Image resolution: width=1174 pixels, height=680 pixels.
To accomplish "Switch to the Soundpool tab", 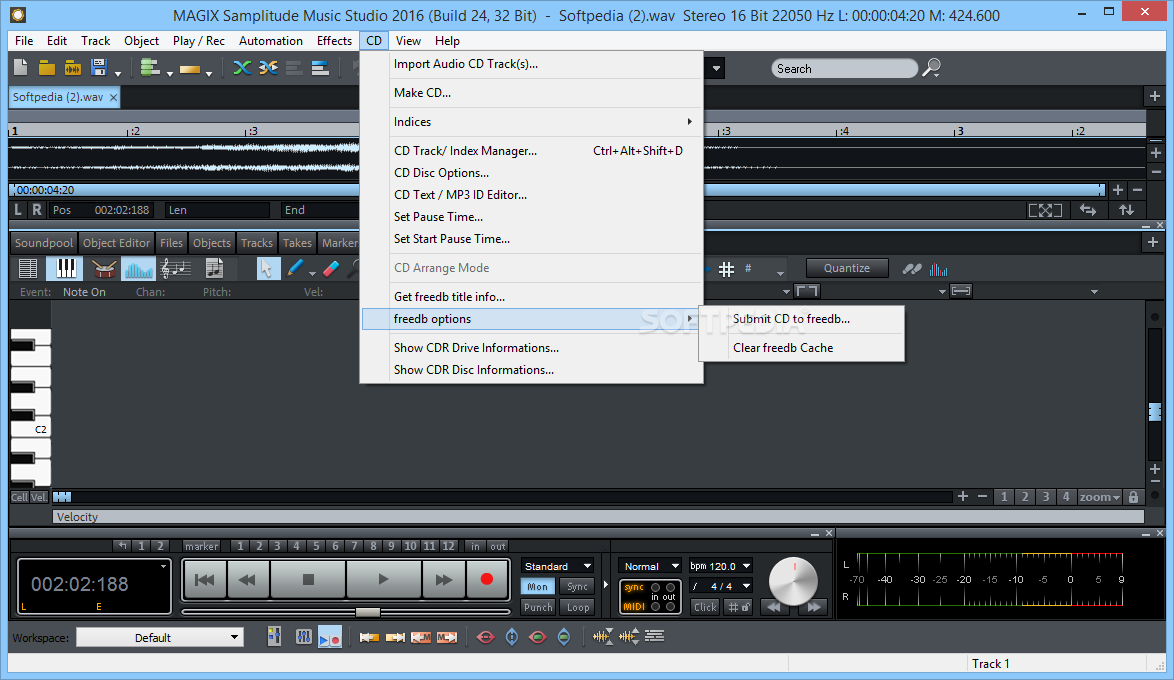I will click(44, 243).
